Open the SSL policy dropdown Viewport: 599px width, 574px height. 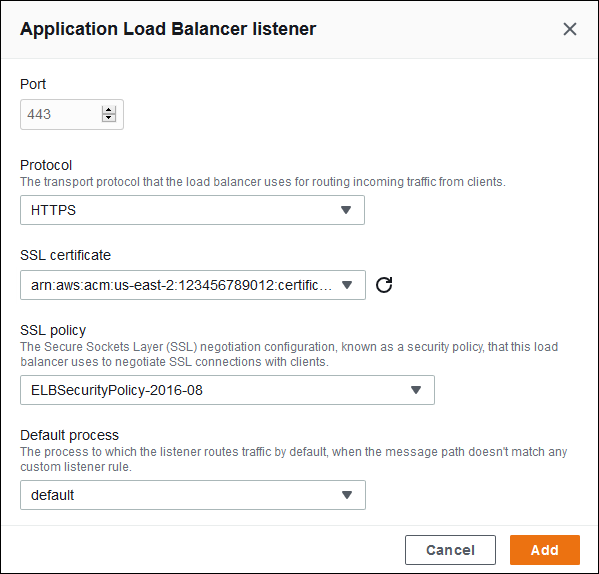[x=227, y=390]
